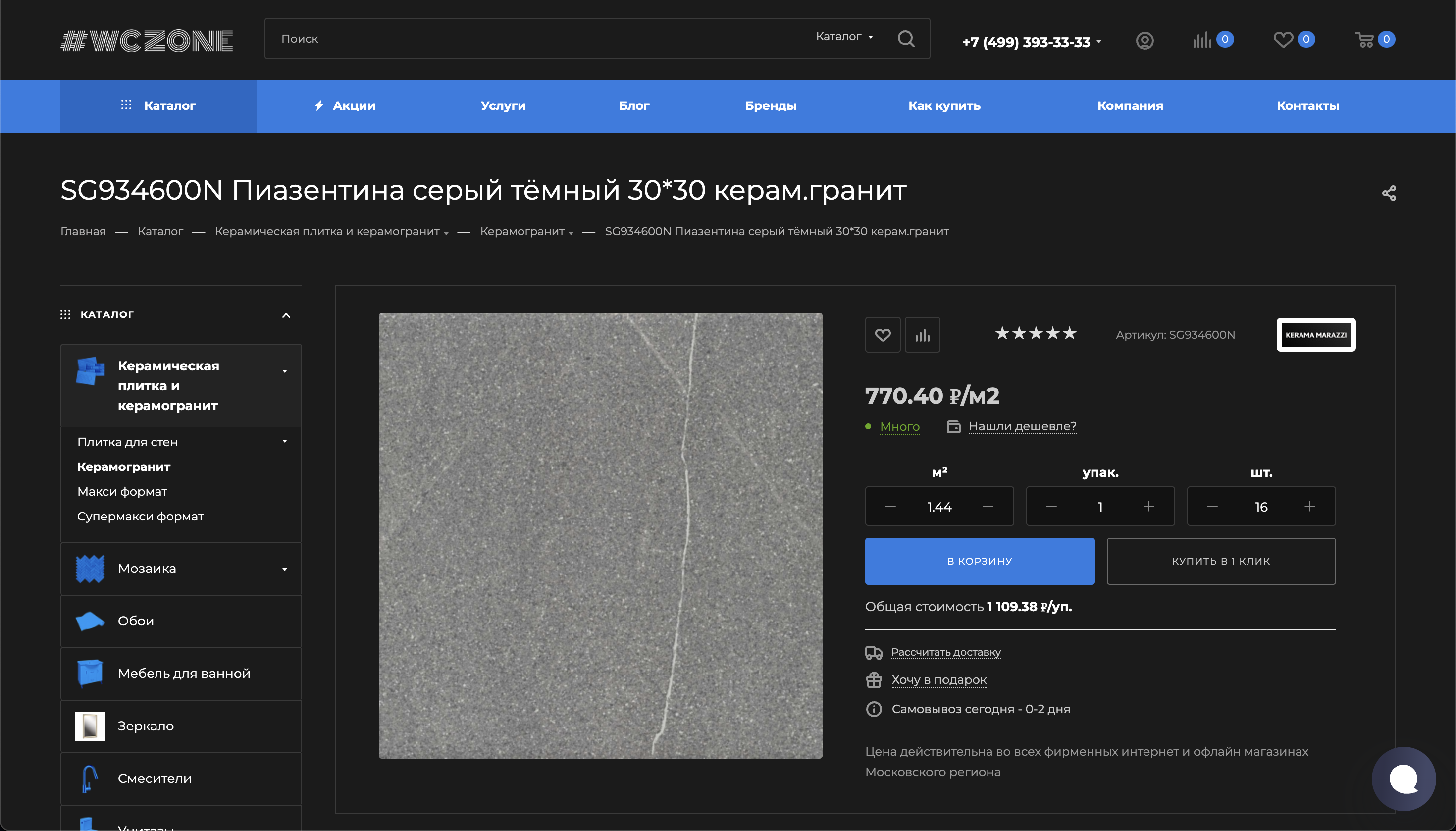
Task: Click the share icon beside product title
Action: 1389,194
